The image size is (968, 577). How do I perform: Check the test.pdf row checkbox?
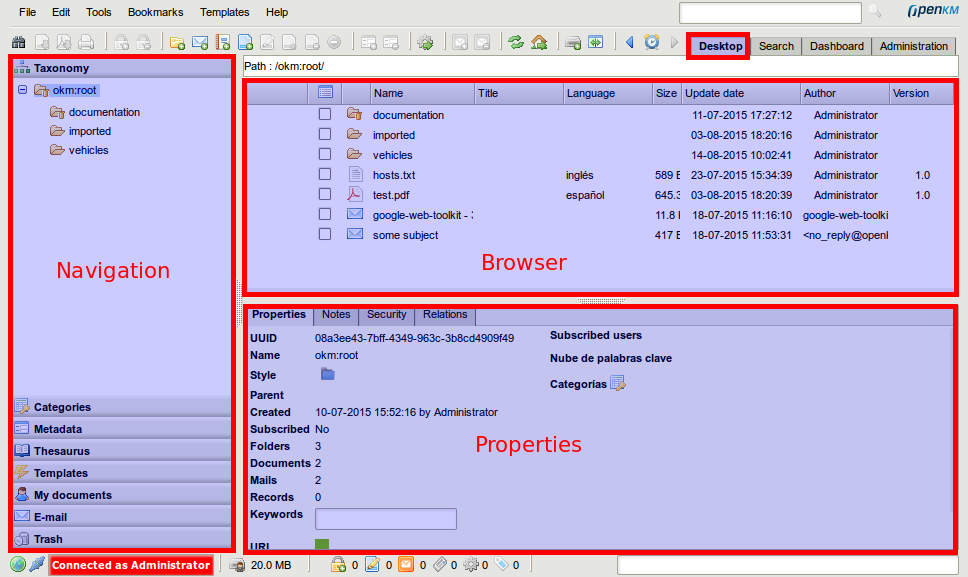325,194
